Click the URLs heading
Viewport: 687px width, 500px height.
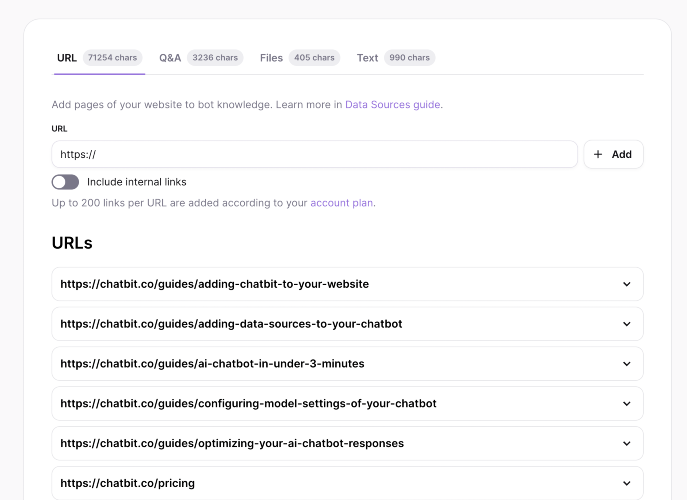72,243
